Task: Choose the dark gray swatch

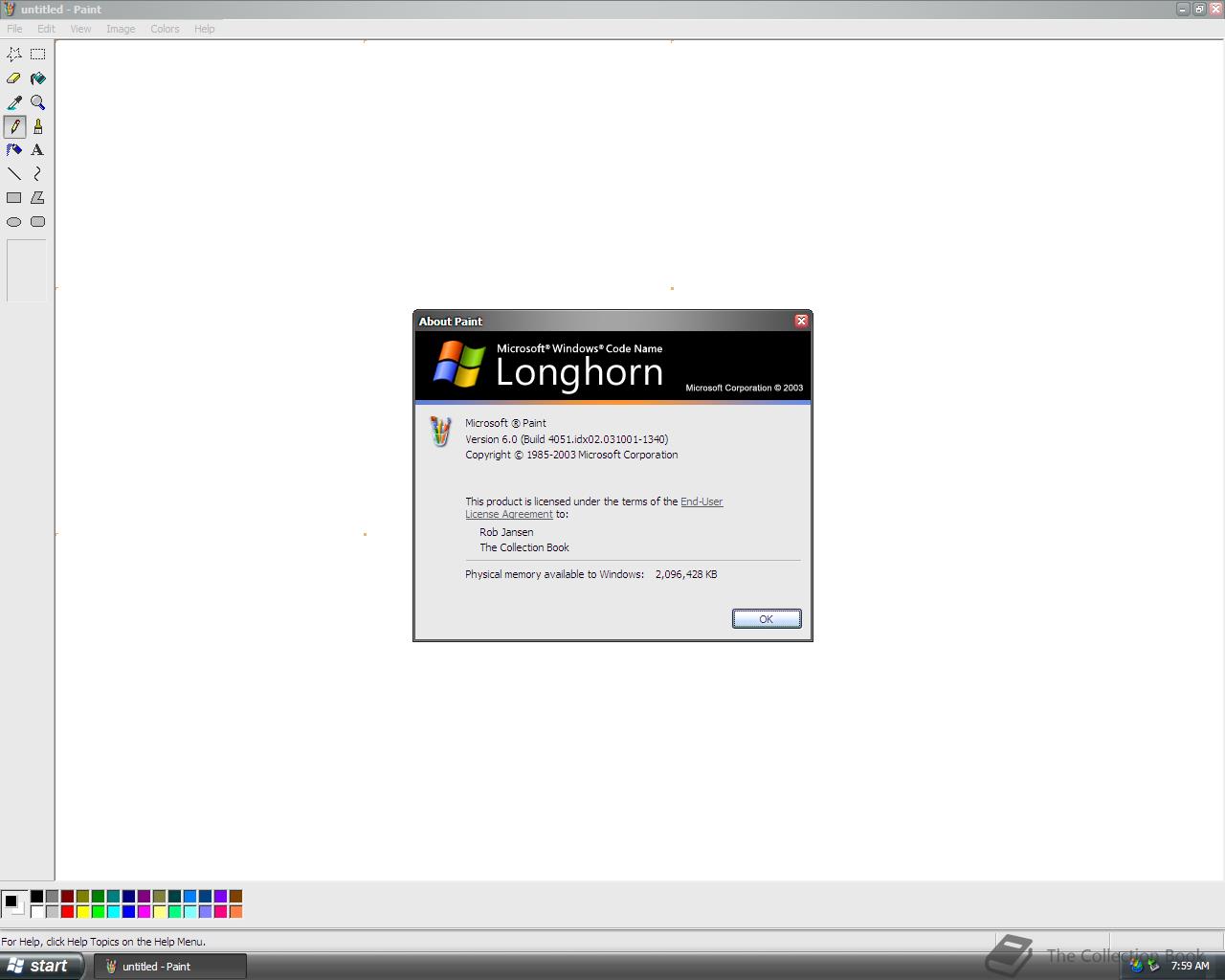Action: (53, 897)
